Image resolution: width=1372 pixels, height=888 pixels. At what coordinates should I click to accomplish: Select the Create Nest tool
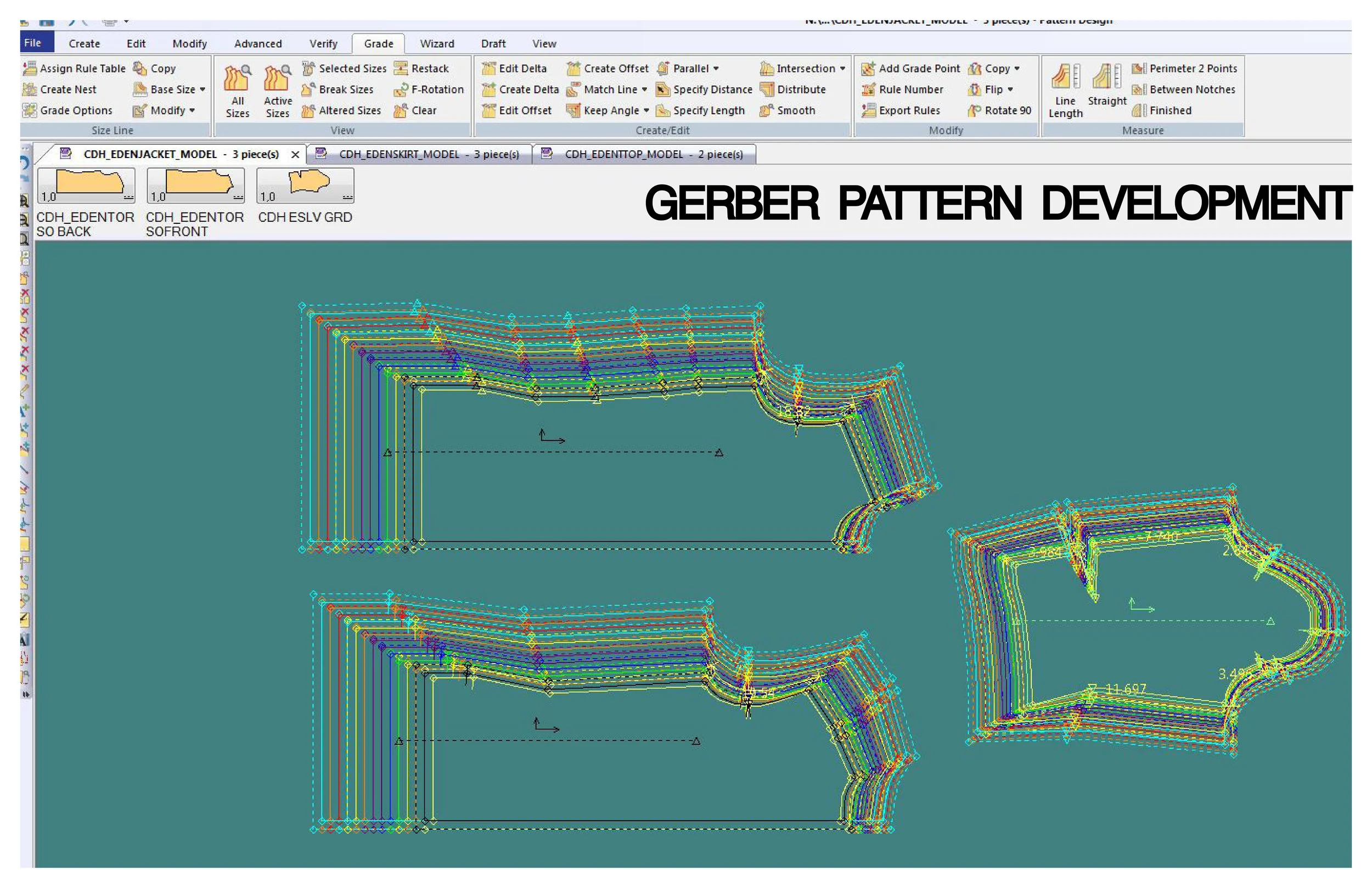[59, 89]
